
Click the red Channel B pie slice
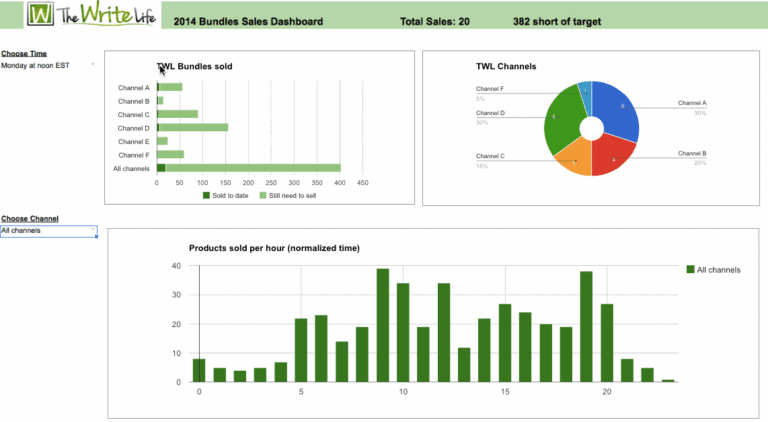point(614,153)
